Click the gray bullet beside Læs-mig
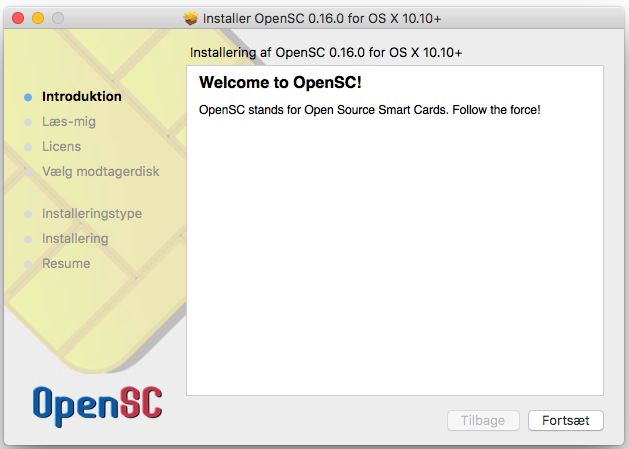629x449 pixels. pyautogui.click(x=28, y=122)
